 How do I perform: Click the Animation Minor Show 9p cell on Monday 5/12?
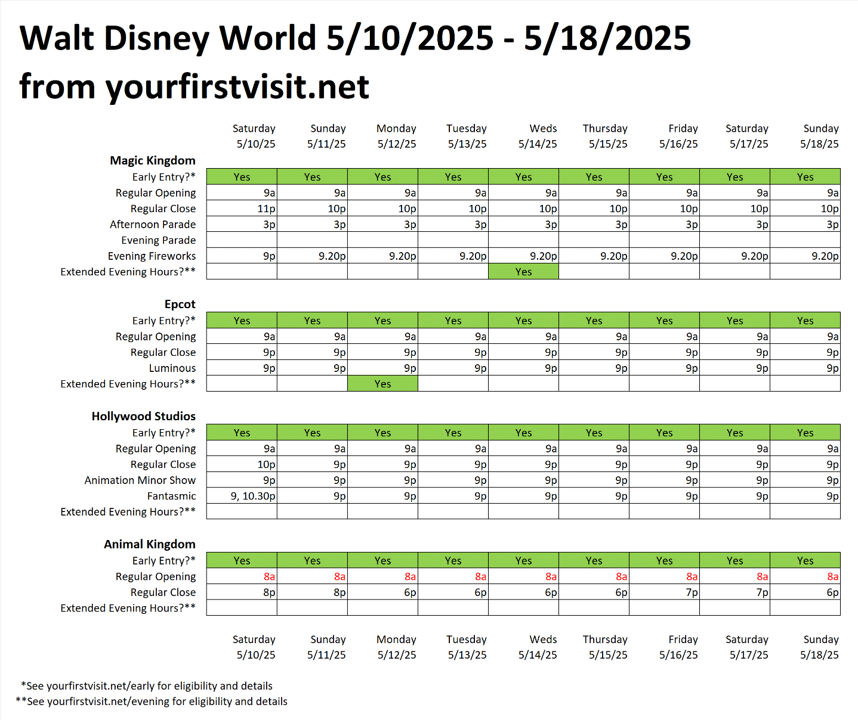(x=382, y=480)
